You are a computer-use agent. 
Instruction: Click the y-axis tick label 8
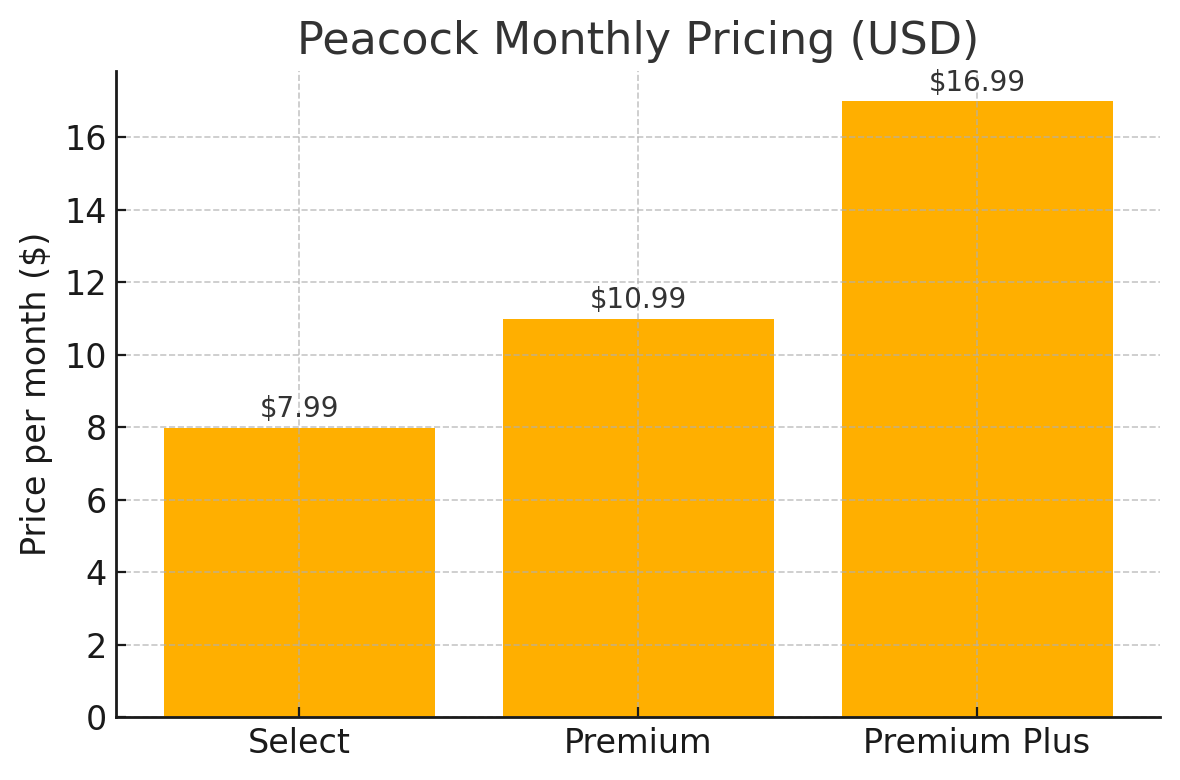96,429
